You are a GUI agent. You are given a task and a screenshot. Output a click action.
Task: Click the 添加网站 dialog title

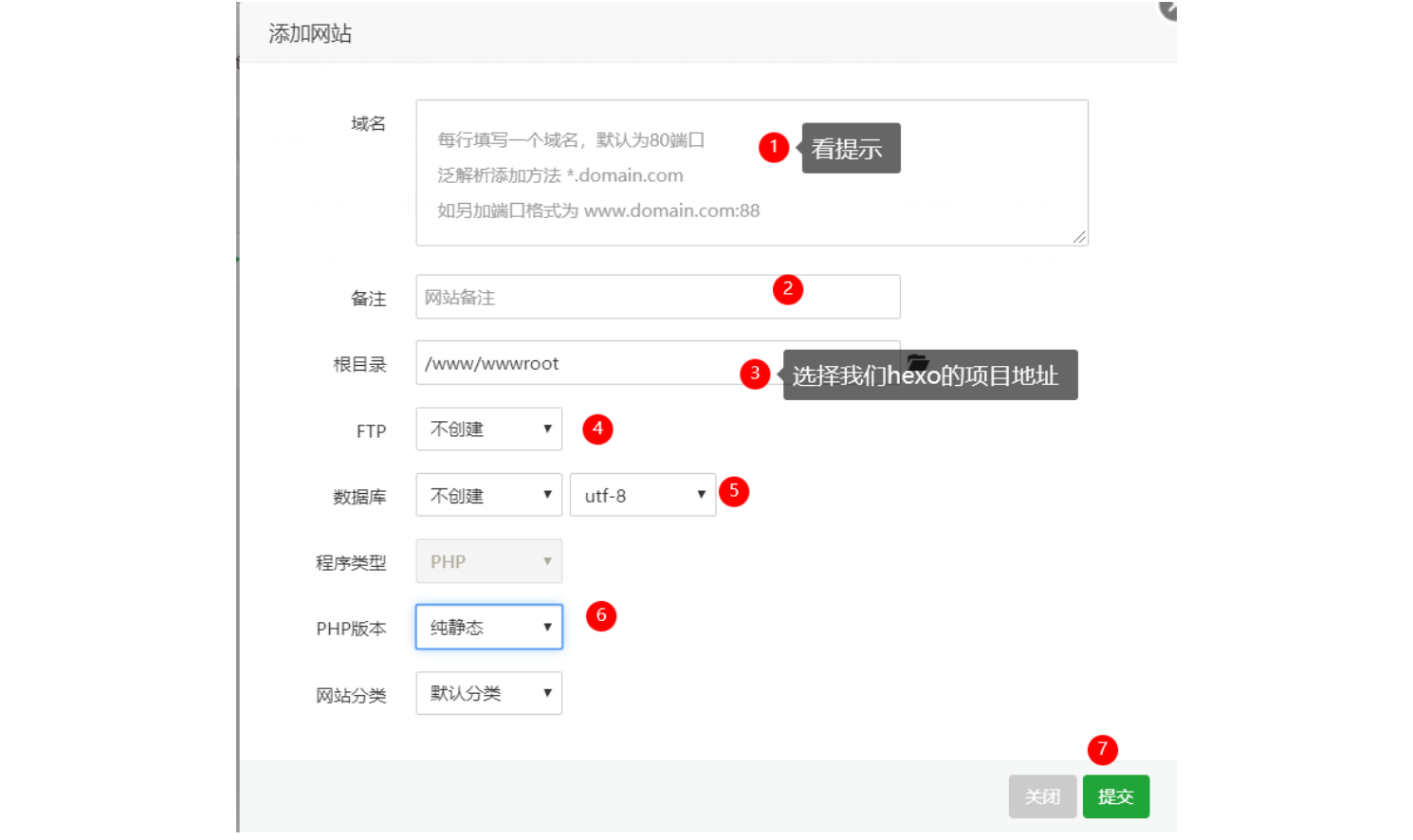click(x=310, y=34)
